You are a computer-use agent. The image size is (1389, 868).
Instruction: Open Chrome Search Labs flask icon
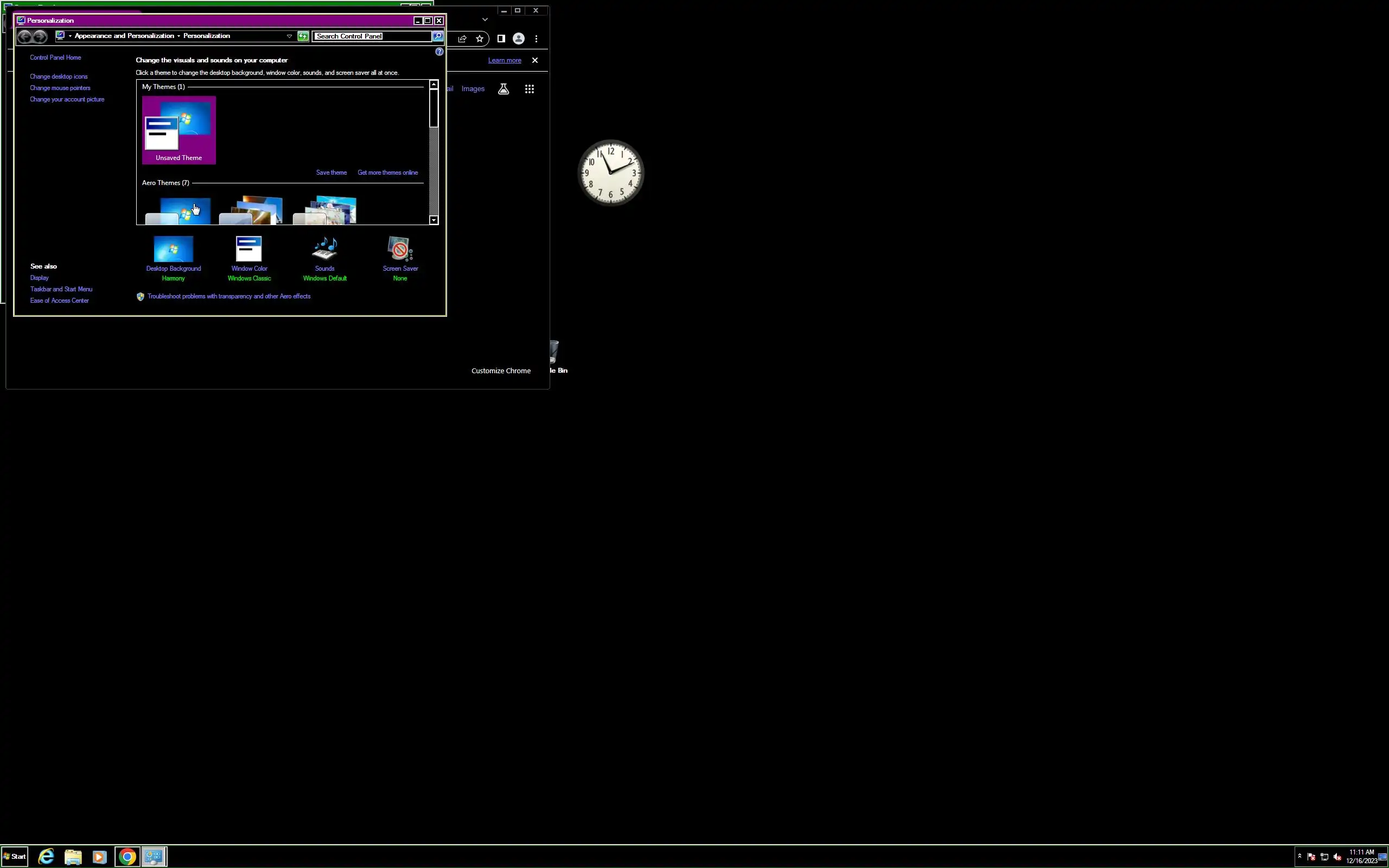point(504,89)
